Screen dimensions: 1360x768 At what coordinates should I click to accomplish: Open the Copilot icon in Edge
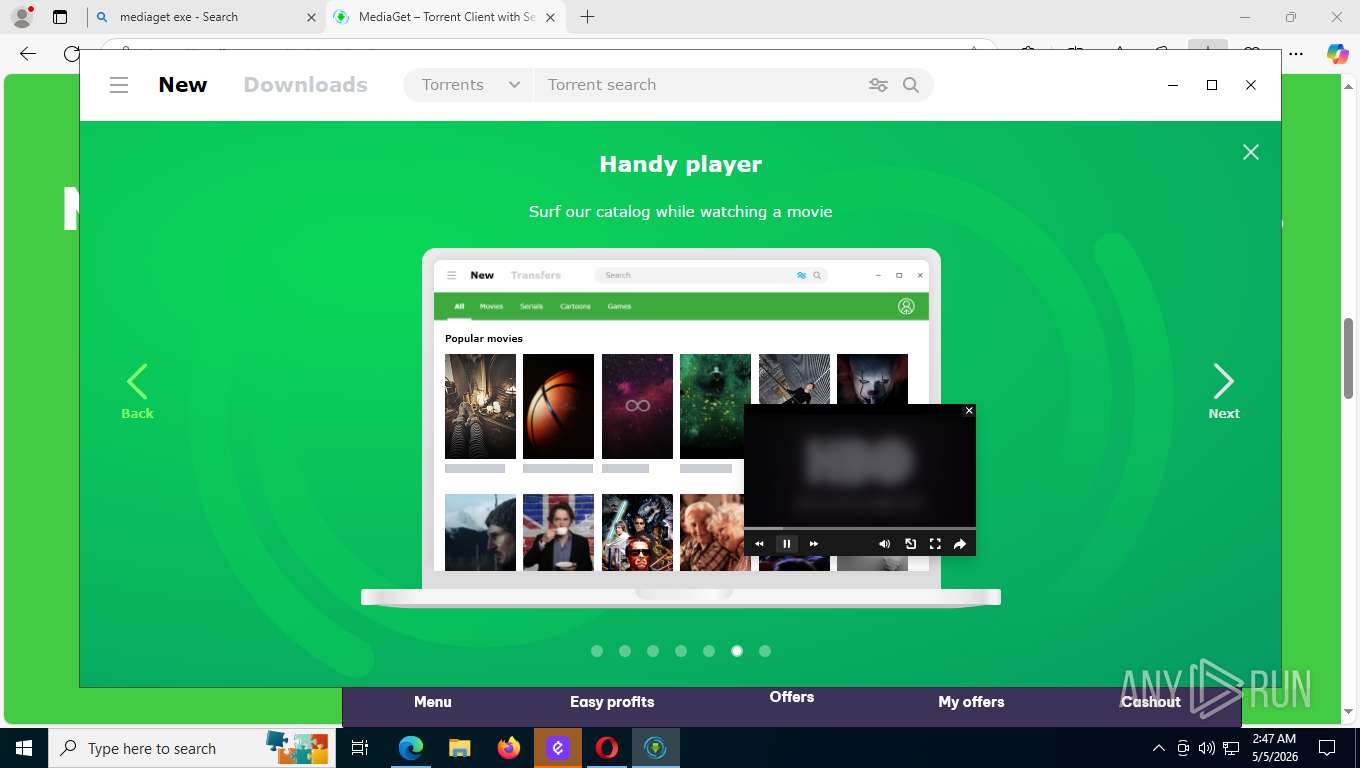click(x=1337, y=54)
